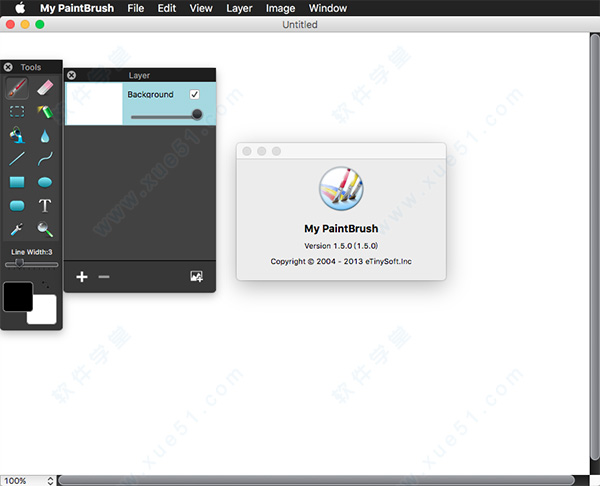Close the Layer panel

[x=71, y=75]
